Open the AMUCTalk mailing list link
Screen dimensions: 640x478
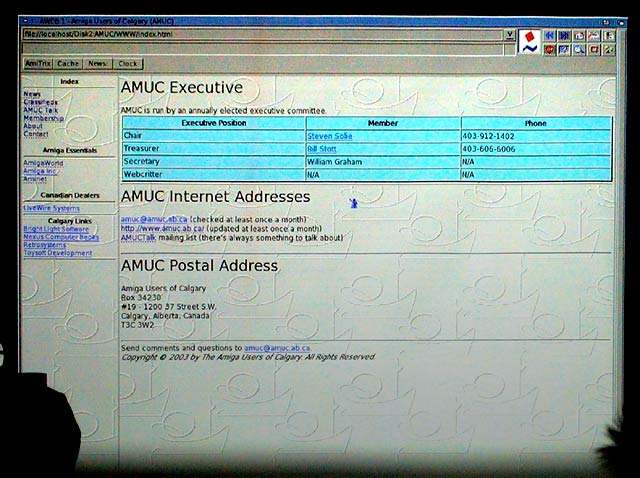139,238
